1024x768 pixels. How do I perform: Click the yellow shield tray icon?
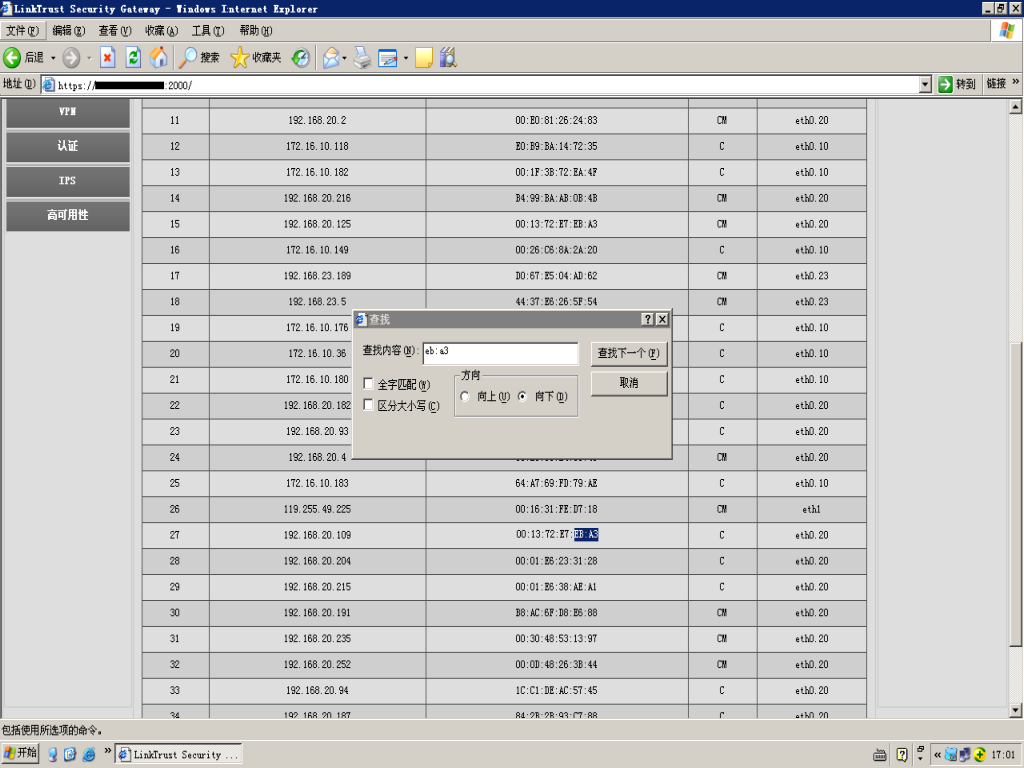(980, 755)
